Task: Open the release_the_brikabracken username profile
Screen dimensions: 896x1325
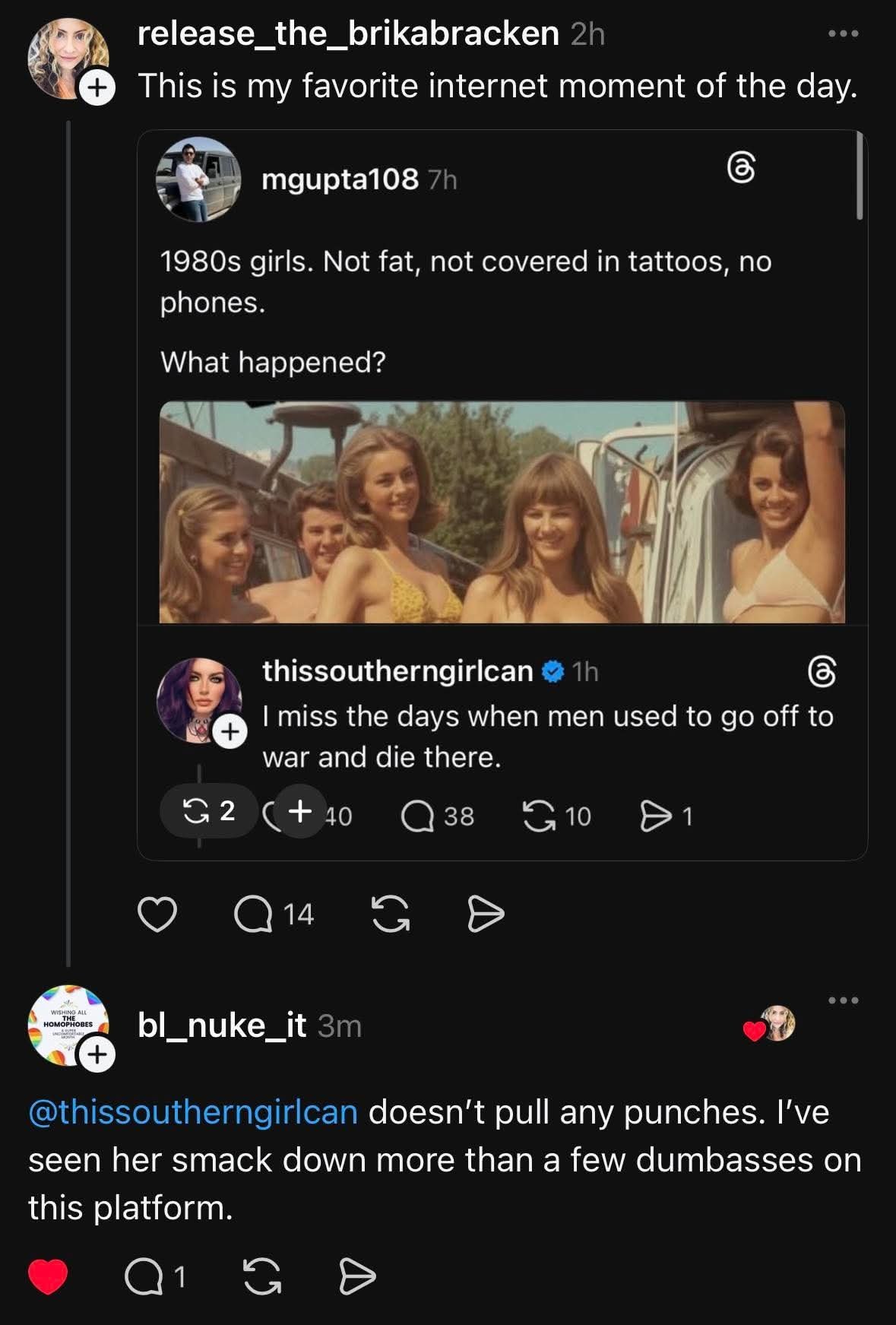Action: coord(348,34)
